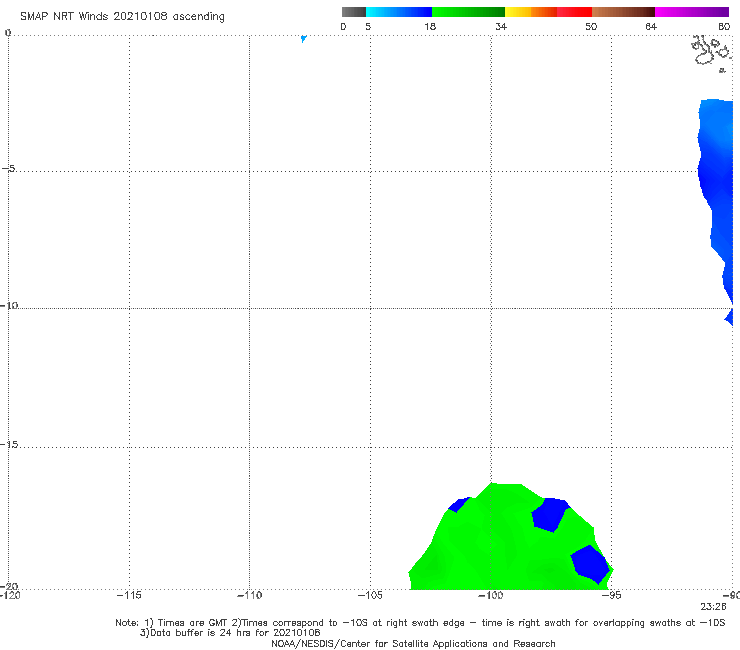740x650 pixels.
Task: Click the title 'SMAP NRT Winds 20210108 ascending'
Action: (x=122, y=17)
